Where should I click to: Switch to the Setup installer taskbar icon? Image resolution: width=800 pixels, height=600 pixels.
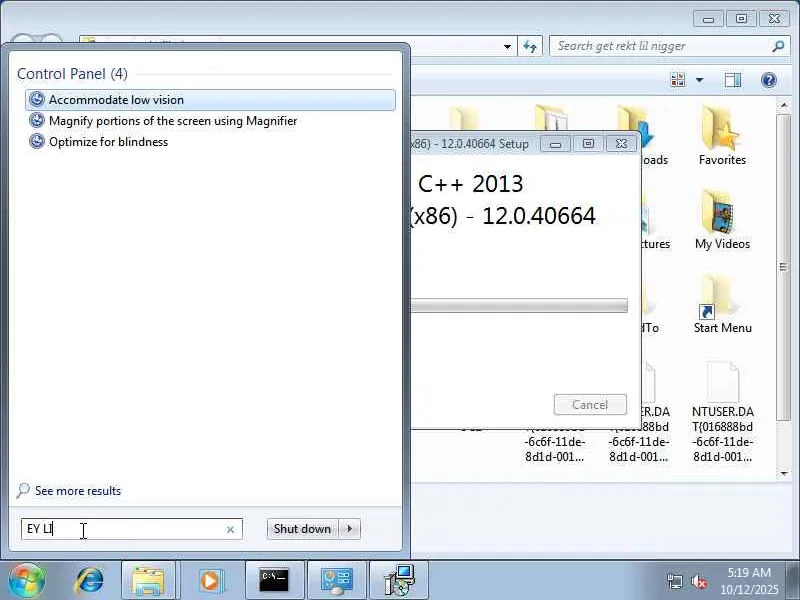399,581
